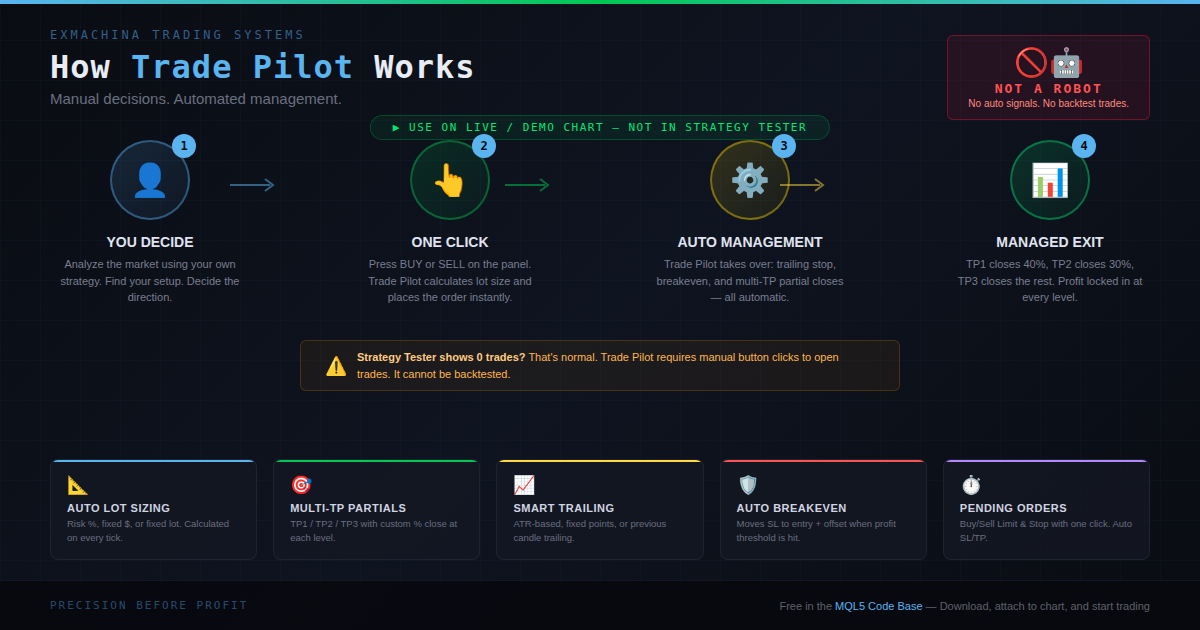Click the MANAGED EXIT step heading
Viewport: 1200px width, 630px height.
tap(1050, 242)
